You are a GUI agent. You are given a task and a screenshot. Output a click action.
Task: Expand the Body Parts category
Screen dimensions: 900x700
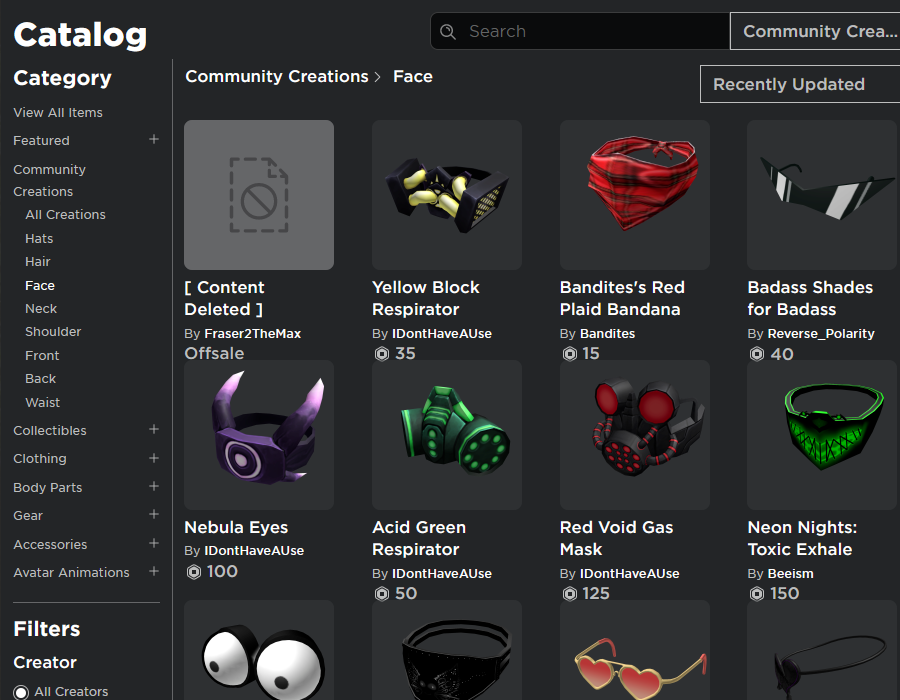[154, 486]
